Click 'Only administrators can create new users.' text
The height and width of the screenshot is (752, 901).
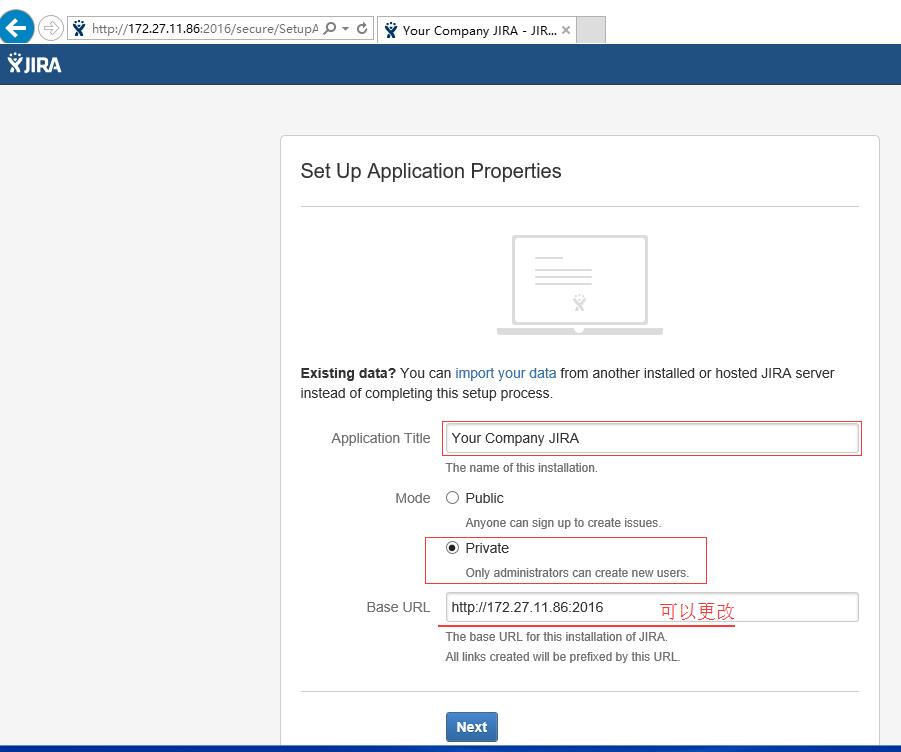tap(577, 573)
